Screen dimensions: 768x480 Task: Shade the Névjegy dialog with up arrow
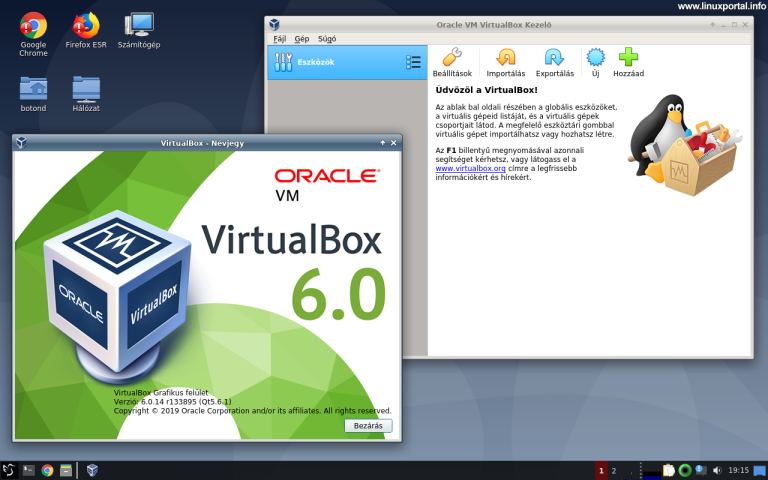383,143
